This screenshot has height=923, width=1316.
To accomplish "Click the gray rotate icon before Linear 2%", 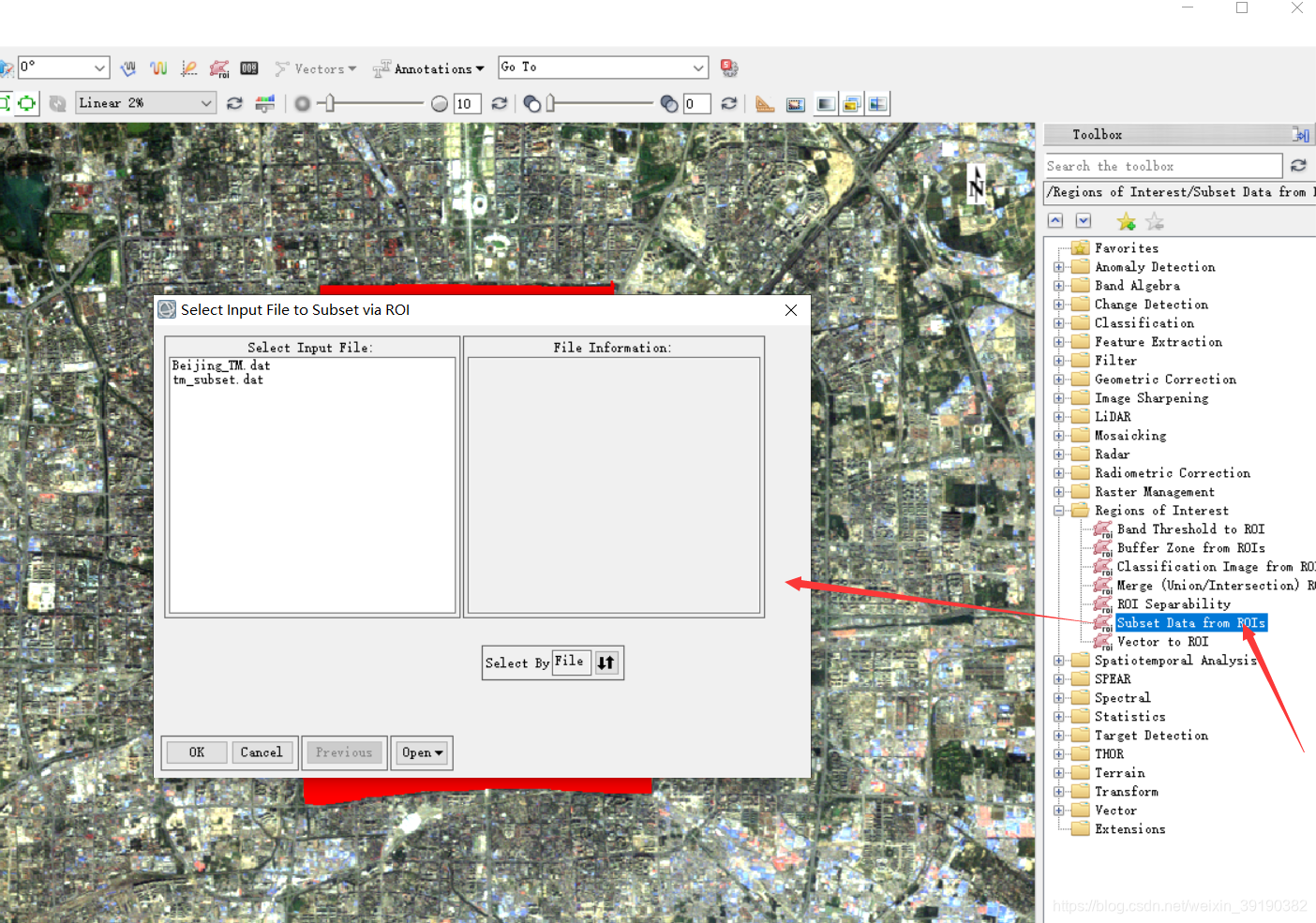I will pos(57,103).
